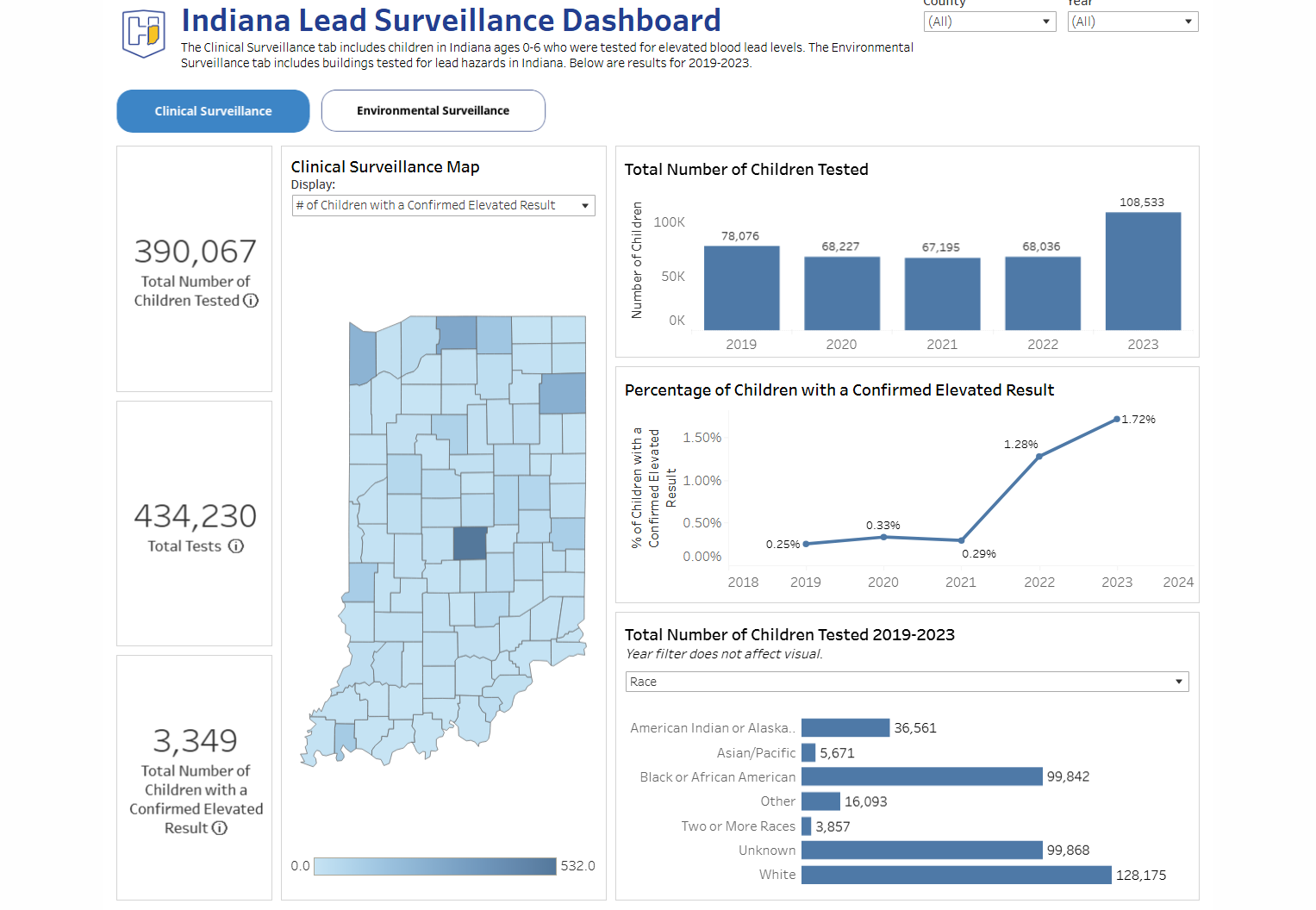Click the blue gradient color legend below the map

tap(435, 866)
